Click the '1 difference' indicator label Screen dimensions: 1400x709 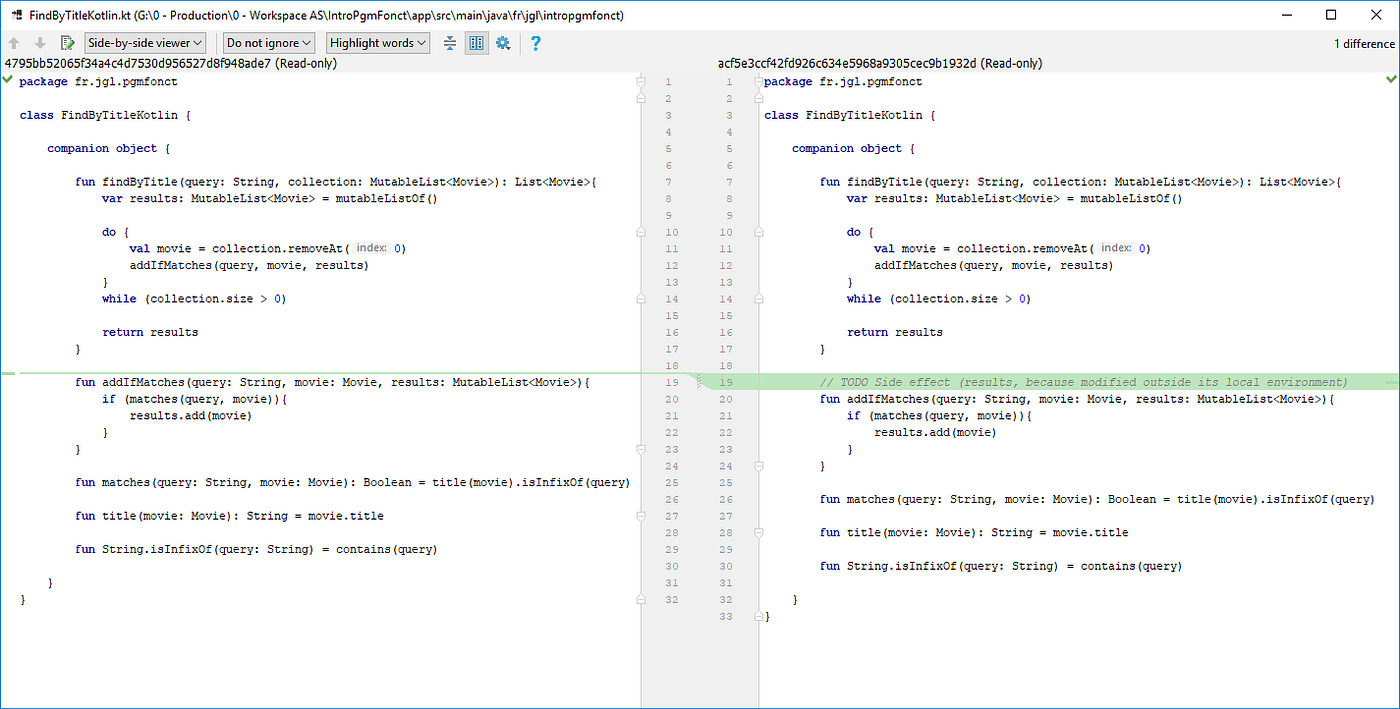tap(1364, 43)
